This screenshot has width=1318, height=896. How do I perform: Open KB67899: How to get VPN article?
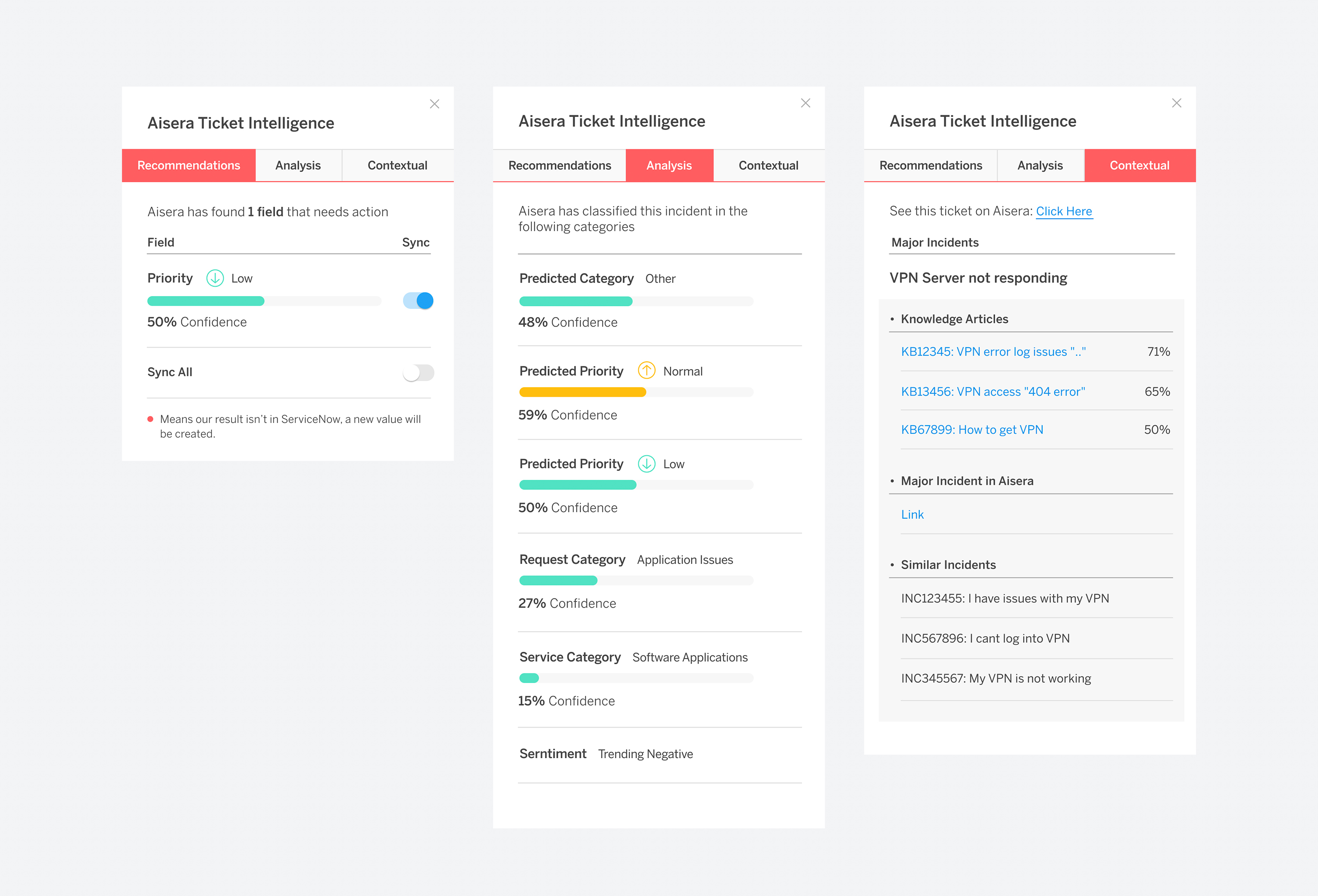(x=972, y=429)
